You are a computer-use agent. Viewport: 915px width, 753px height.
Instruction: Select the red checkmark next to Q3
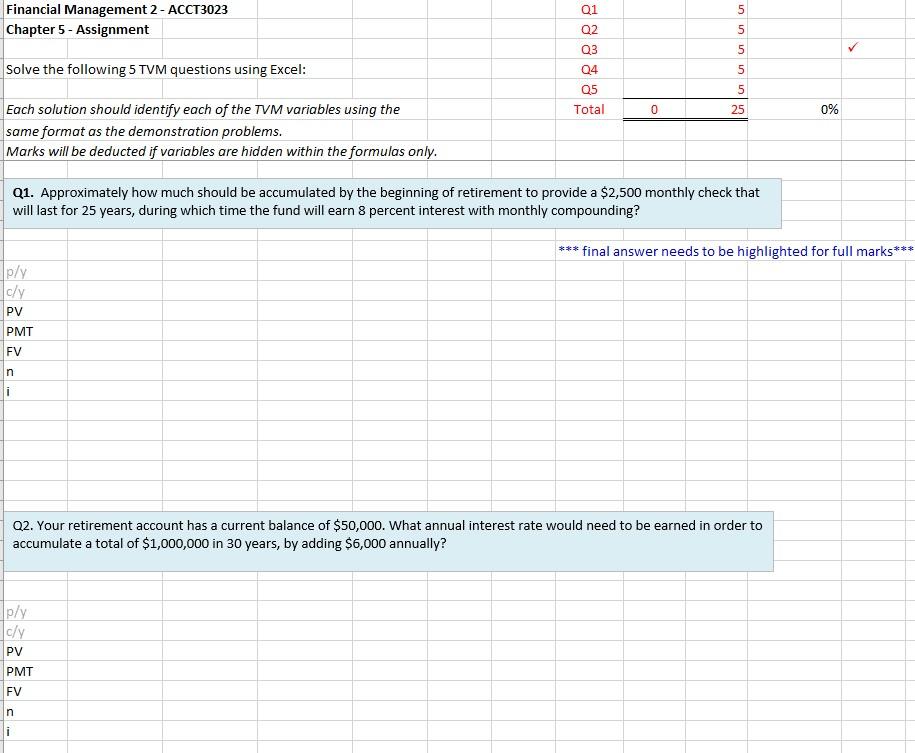tap(853, 48)
